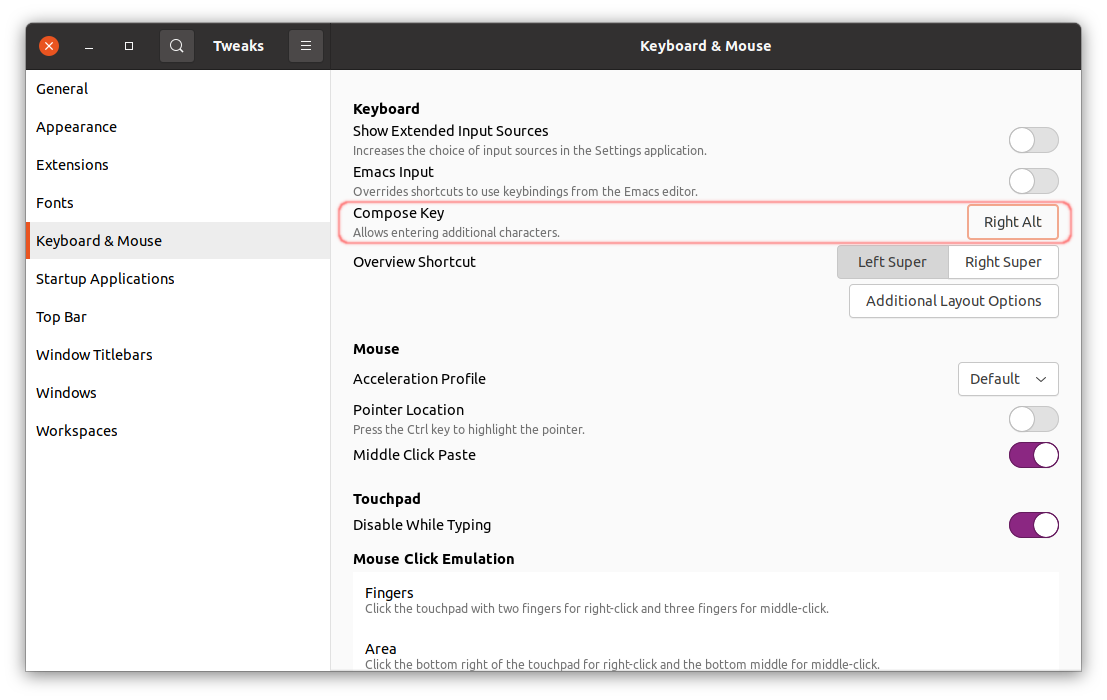Image resolution: width=1107 pixels, height=700 pixels.
Task: Turn on Pointer Location switch
Action: point(1033,419)
